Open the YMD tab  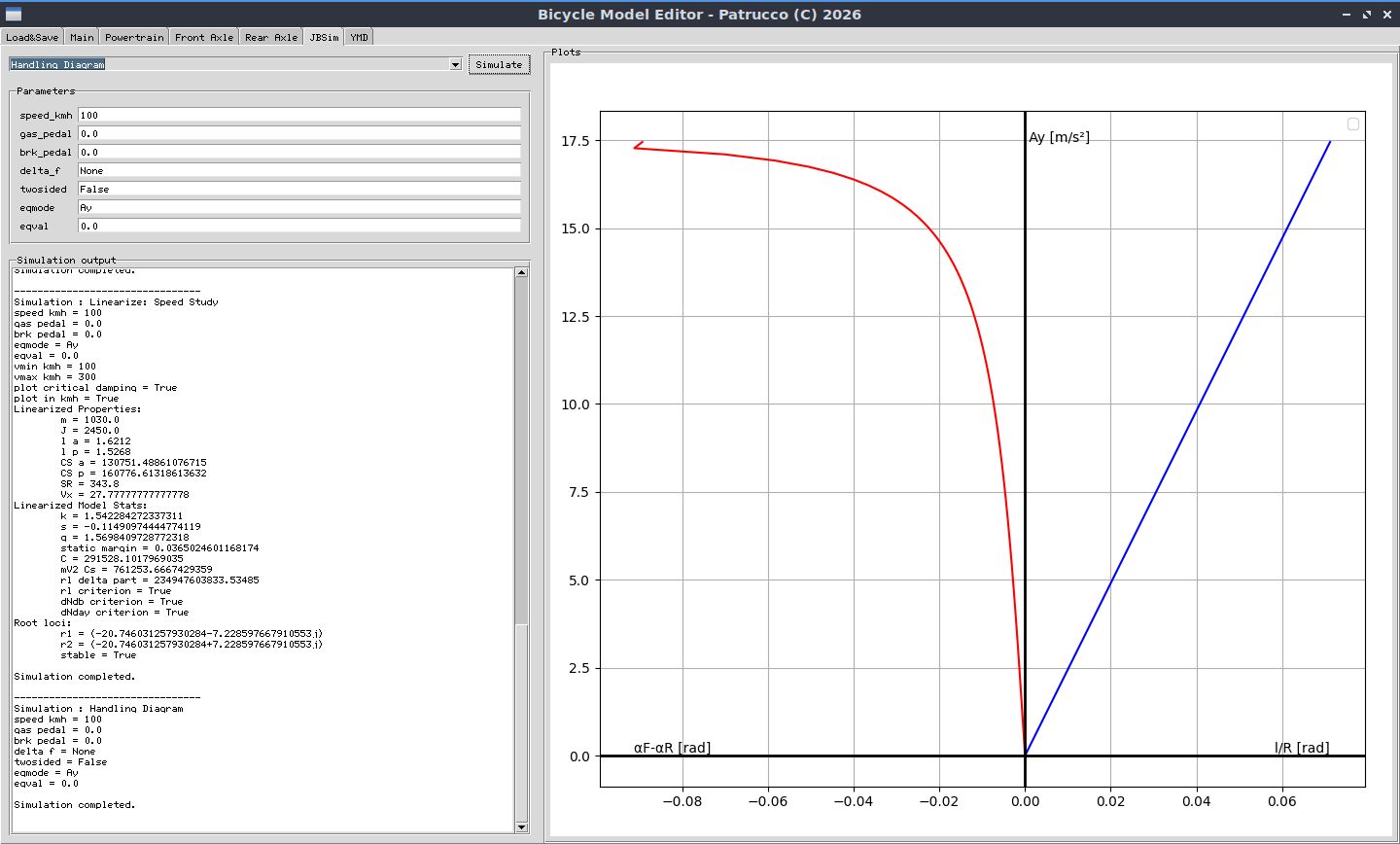(360, 37)
